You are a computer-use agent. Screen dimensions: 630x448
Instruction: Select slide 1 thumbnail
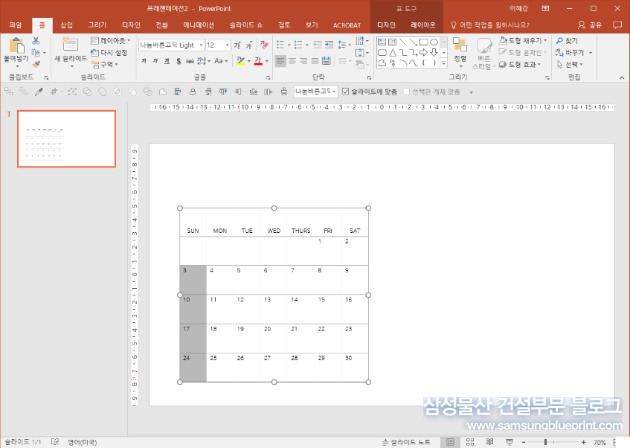point(66,139)
